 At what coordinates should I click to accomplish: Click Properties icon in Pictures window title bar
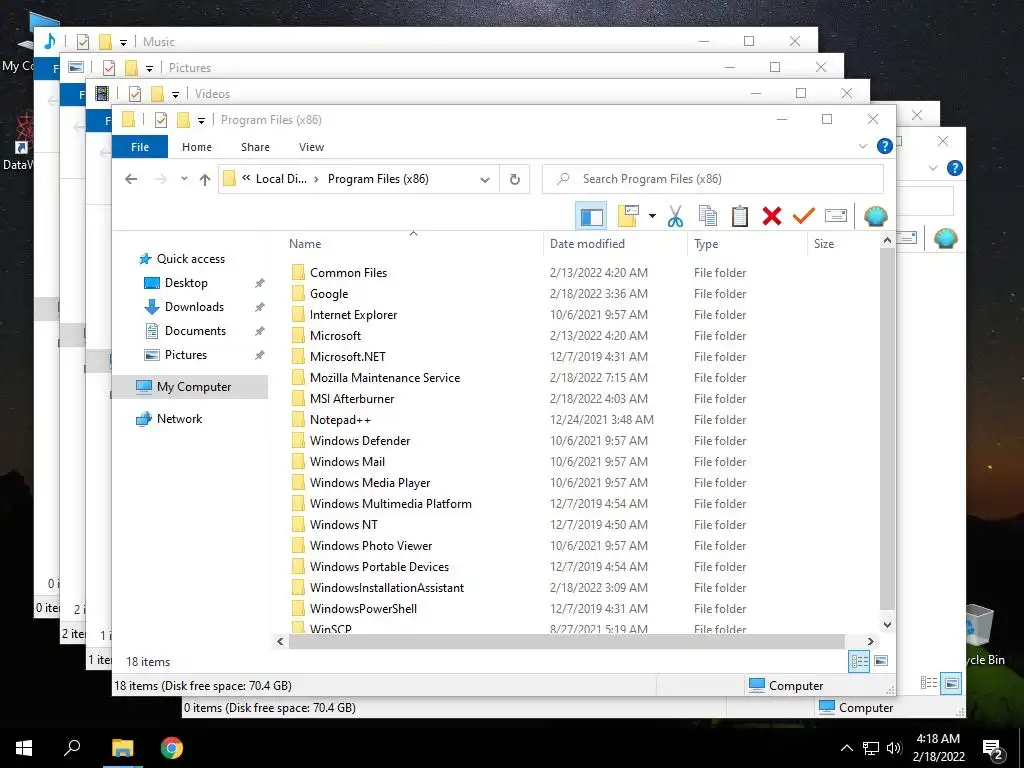pyautogui.click(x=108, y=68)
